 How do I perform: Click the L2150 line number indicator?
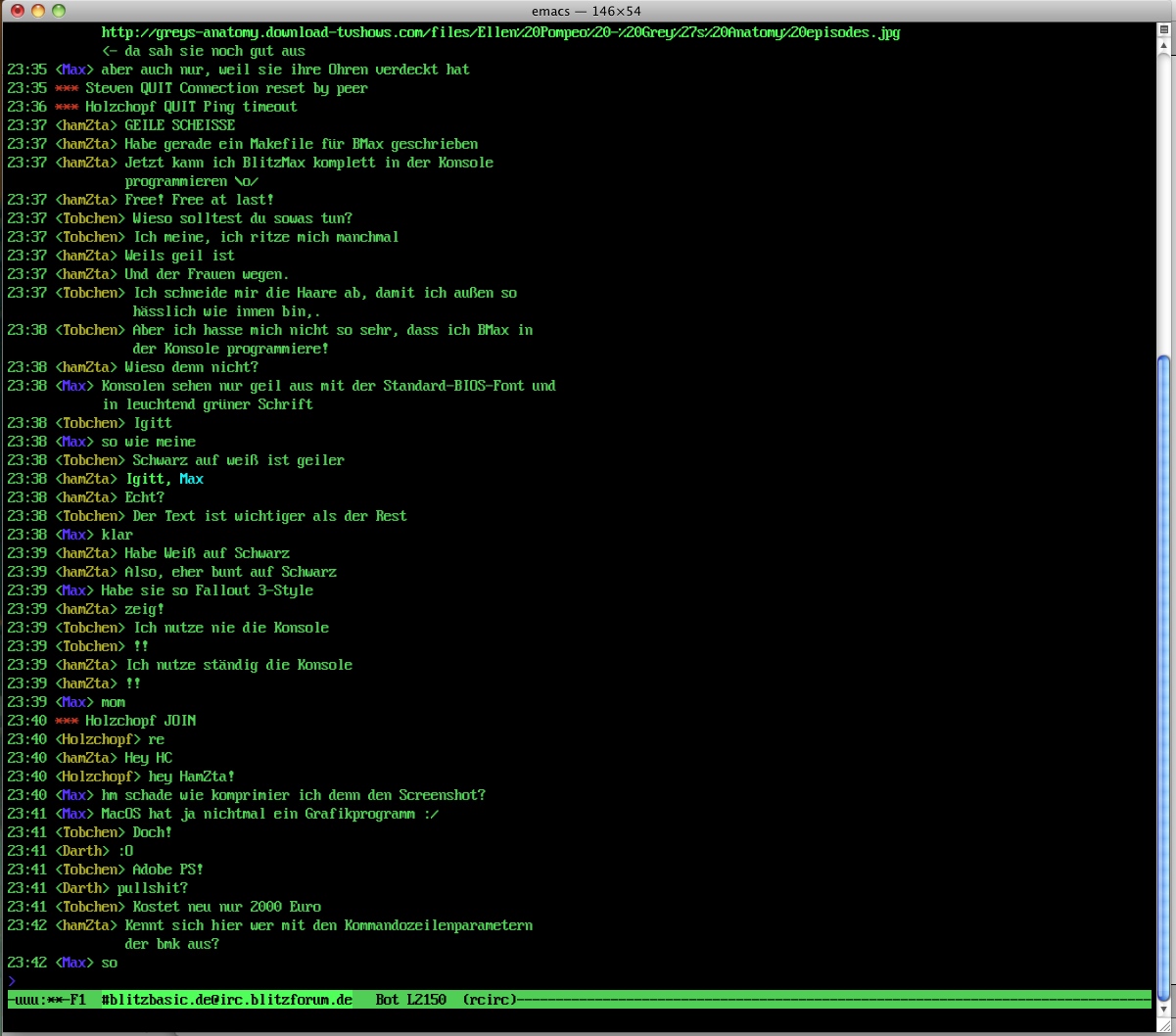click(x=426, y=1000)
